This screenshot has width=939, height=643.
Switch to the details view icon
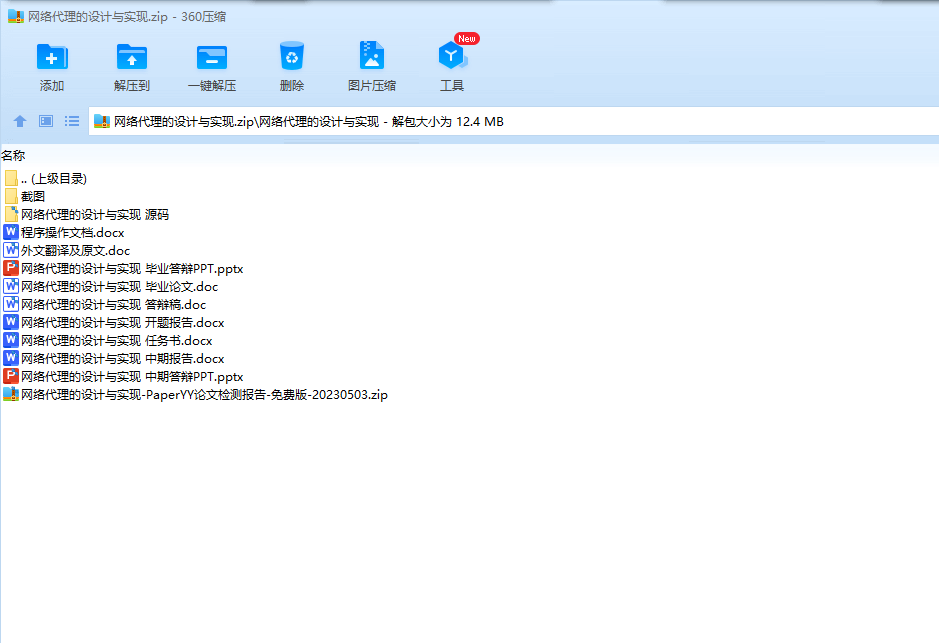46,122
